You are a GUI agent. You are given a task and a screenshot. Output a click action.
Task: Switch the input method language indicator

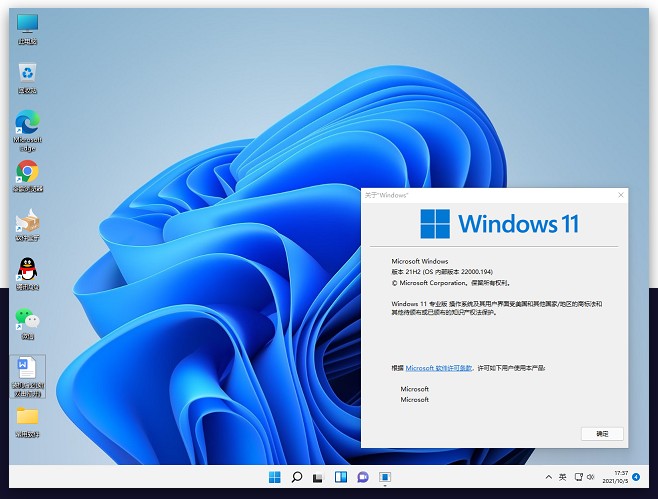(563, 478)
